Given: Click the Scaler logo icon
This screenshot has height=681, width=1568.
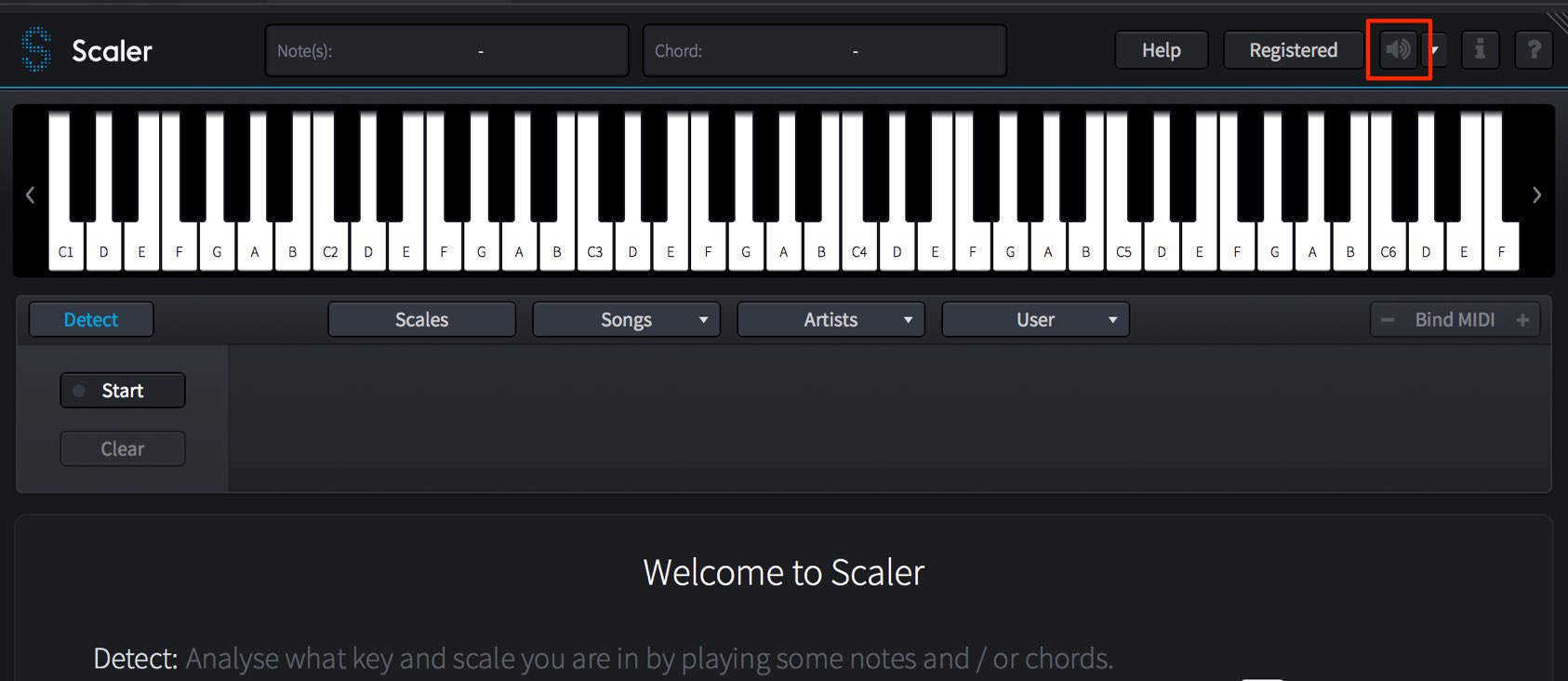Looking at the screenshot, I should [36, 50].
